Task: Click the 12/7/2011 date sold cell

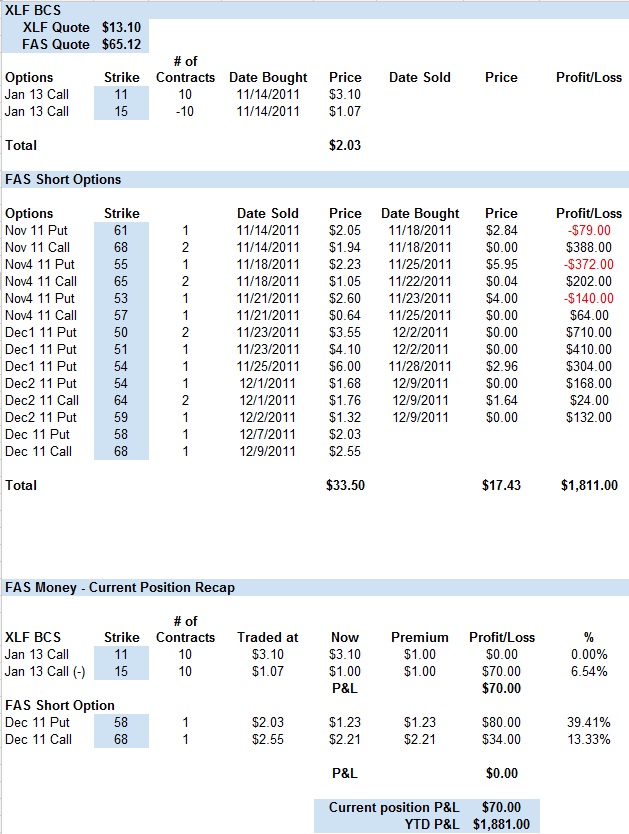Action: tap(266, 434)
